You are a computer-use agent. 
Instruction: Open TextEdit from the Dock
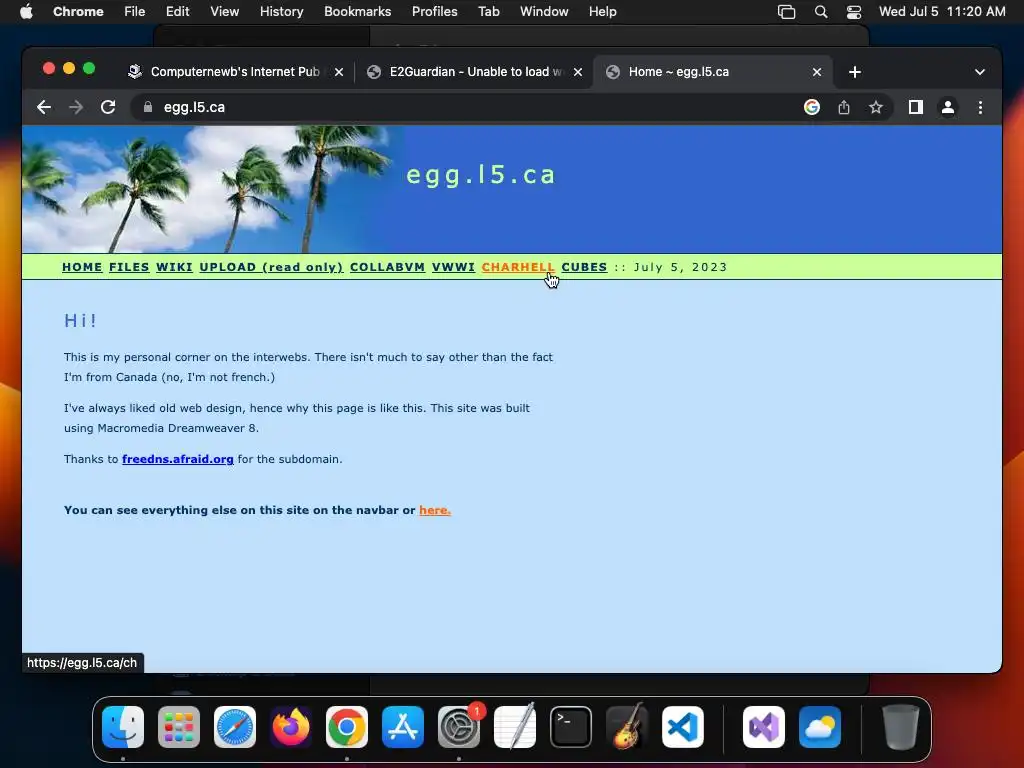tap(515, 727)
